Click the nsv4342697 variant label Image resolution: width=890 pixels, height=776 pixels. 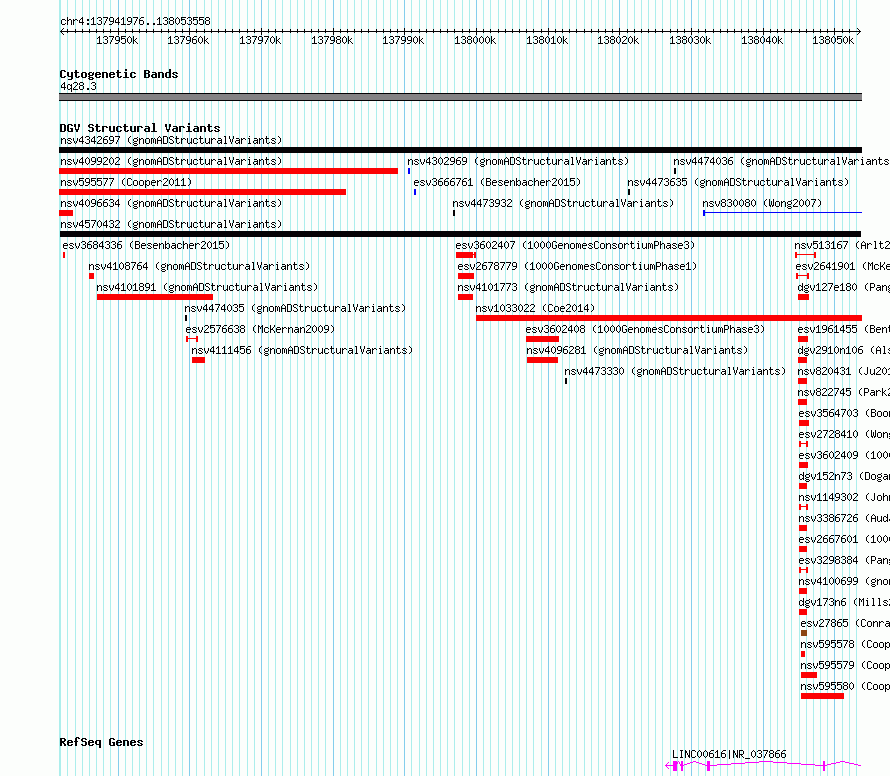pyautogui.click(x=171, y=140)
